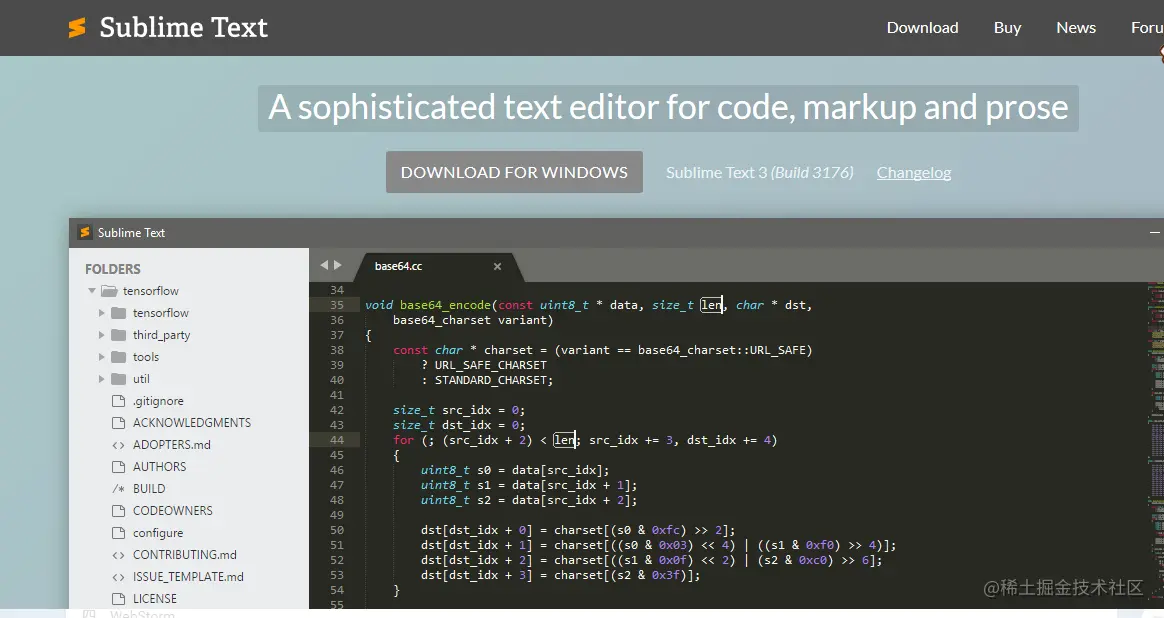
Task: Click URL_SAFE_CHARSET on line 39
Action: pyautogui.click(x=490, y=365)
